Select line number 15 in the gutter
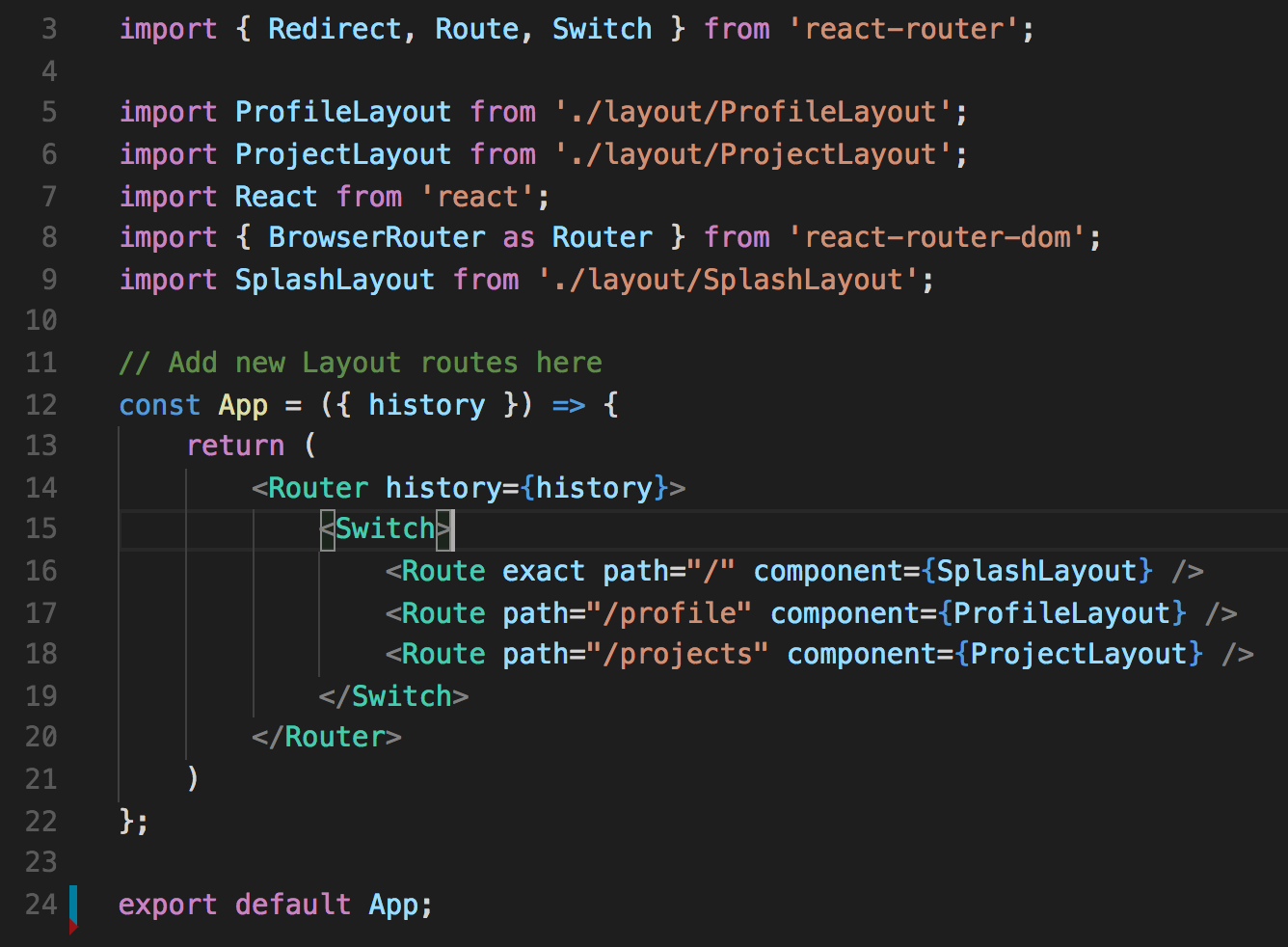Image resolution: width=1288 pixels, height=947 pixels. click(41, 528)
